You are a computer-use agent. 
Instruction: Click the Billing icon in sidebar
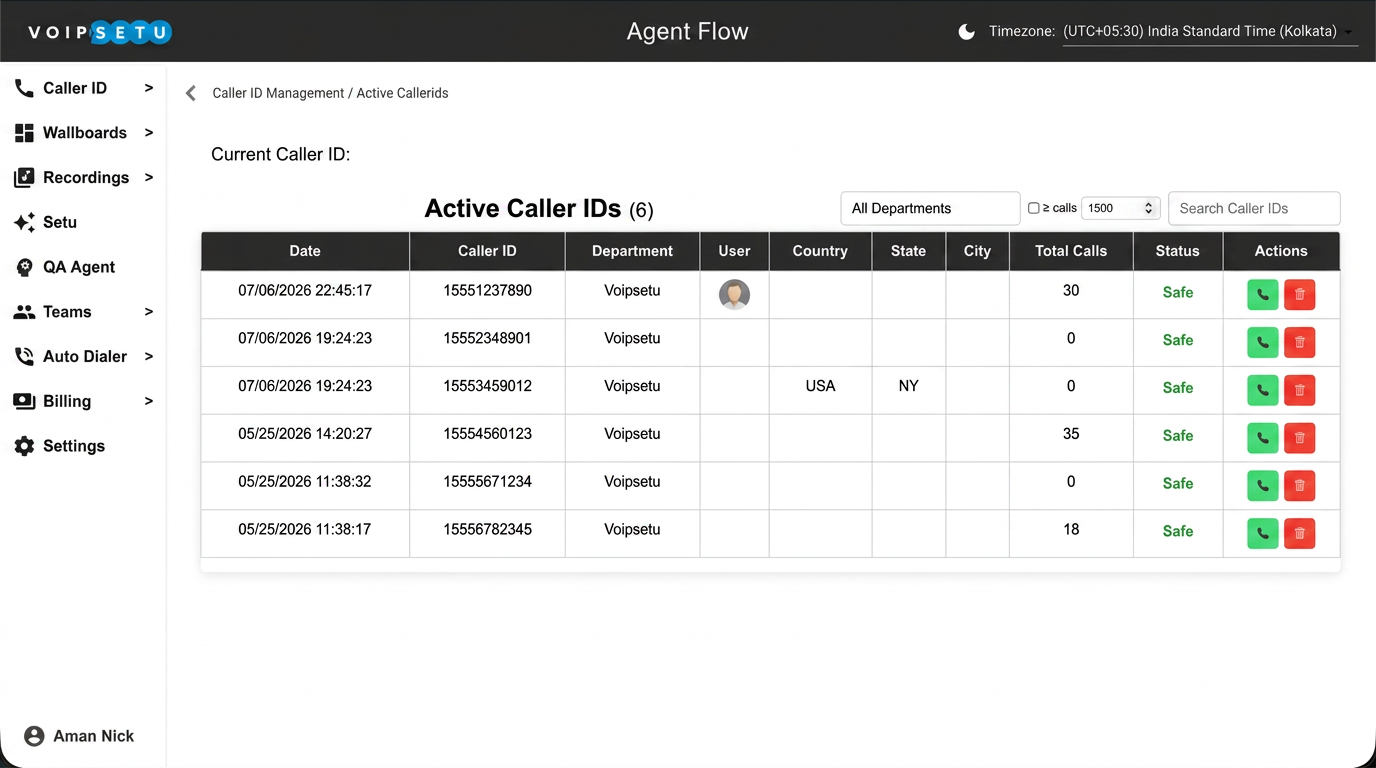click(24, 401)
